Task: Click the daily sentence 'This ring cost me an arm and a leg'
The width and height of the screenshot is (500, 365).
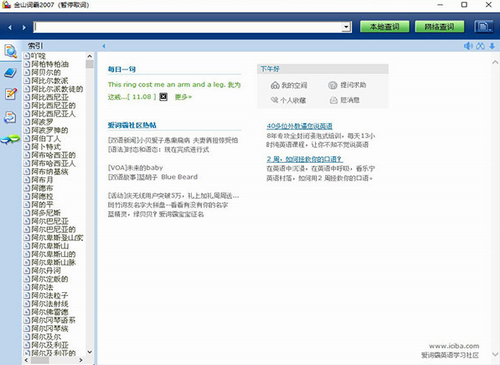Action: (x=166, y=85)
